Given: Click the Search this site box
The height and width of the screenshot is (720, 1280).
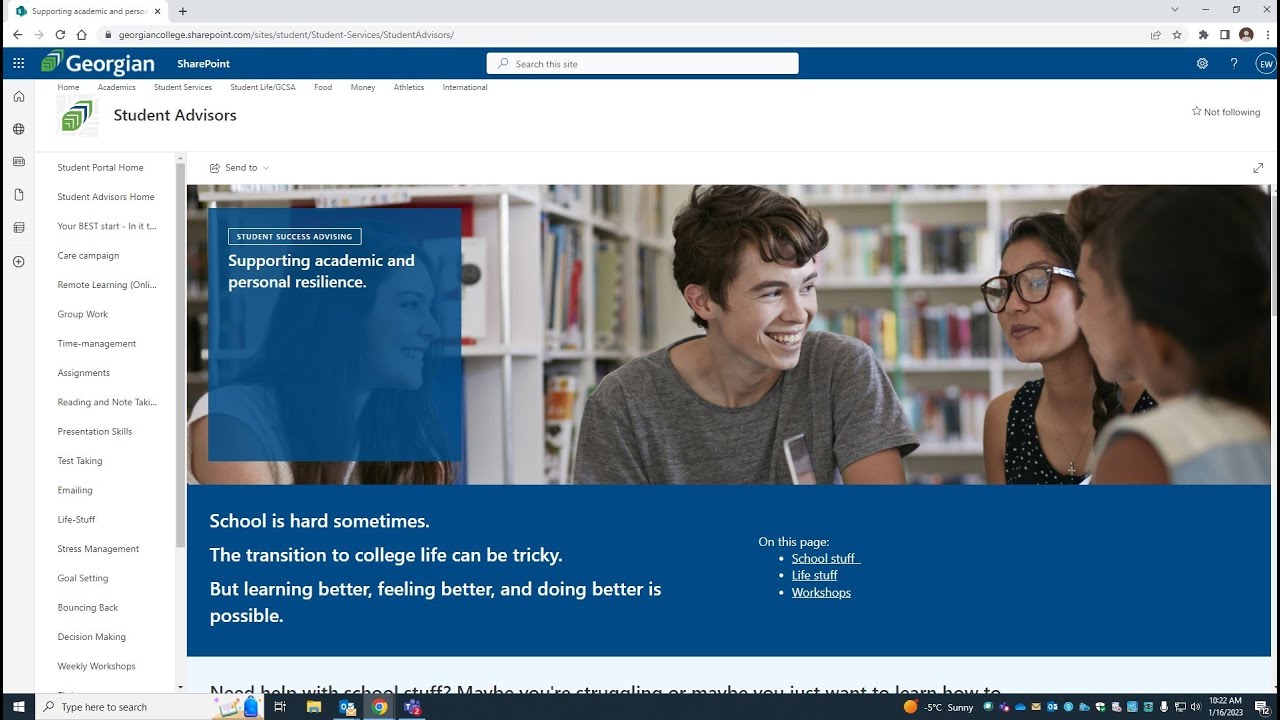Looking at the screenshot, I should [643, 63].
